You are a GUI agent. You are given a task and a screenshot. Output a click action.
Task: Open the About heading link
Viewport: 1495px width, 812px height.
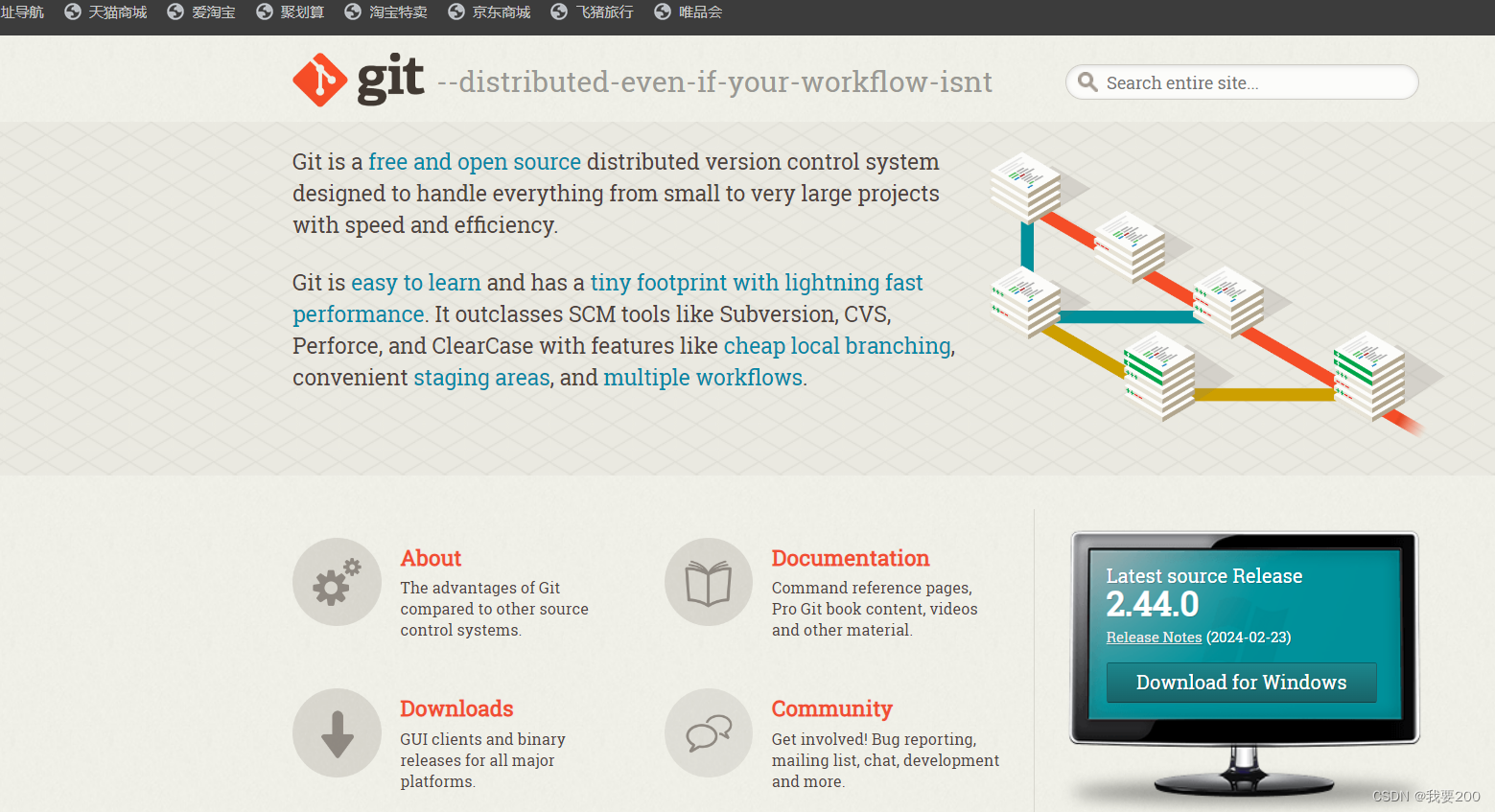[x=431, y=558]
